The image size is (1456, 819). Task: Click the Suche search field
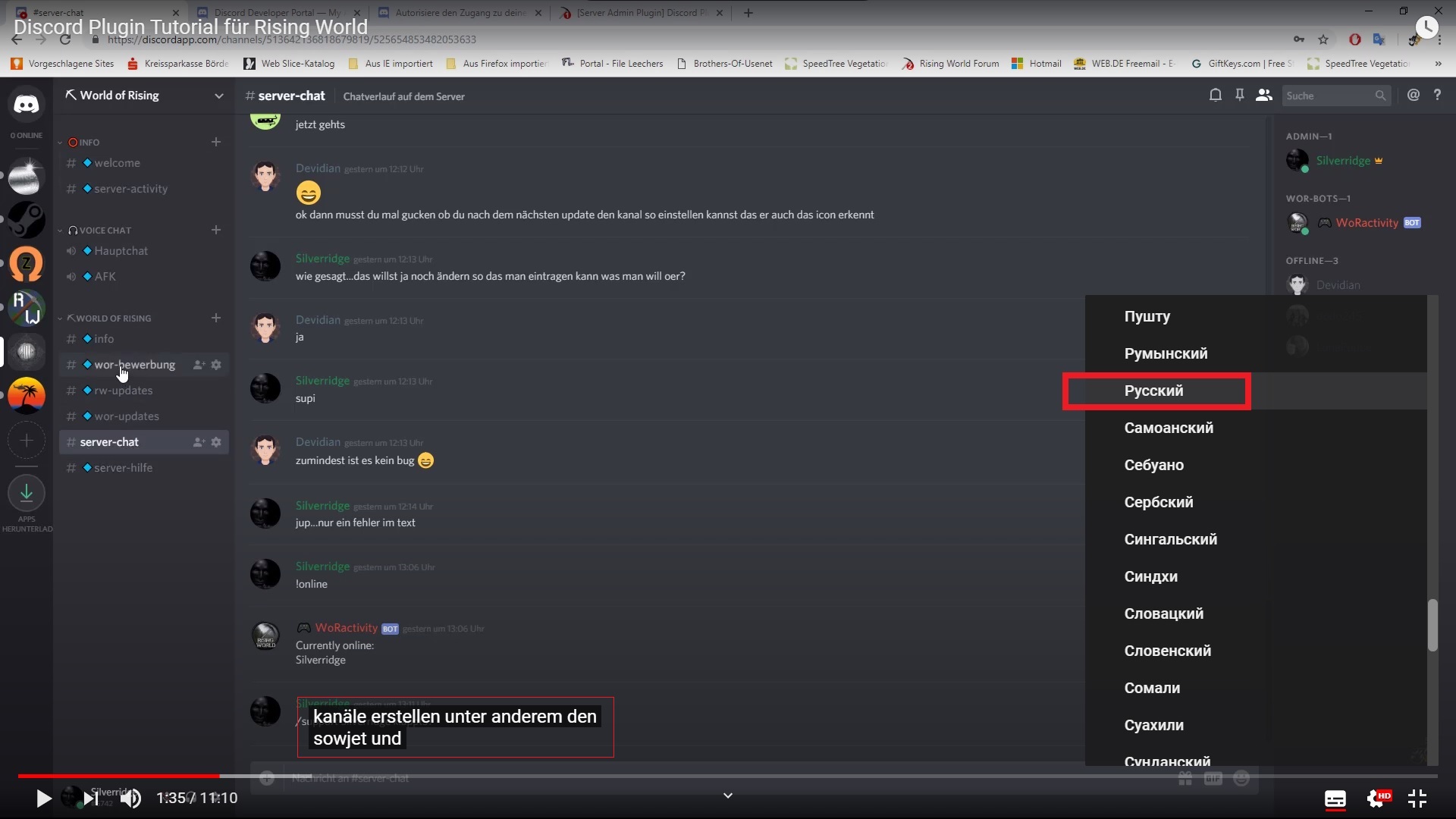coord(1327,96)
